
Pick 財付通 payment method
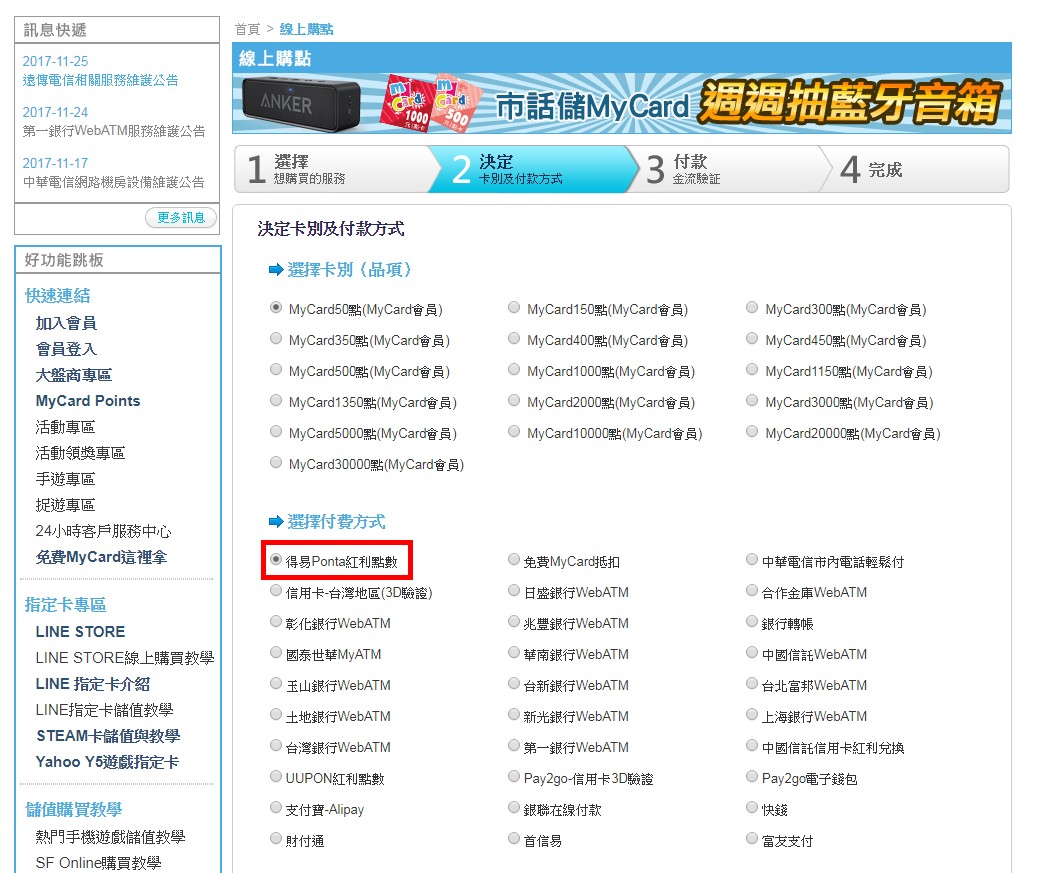click(276, 838)
